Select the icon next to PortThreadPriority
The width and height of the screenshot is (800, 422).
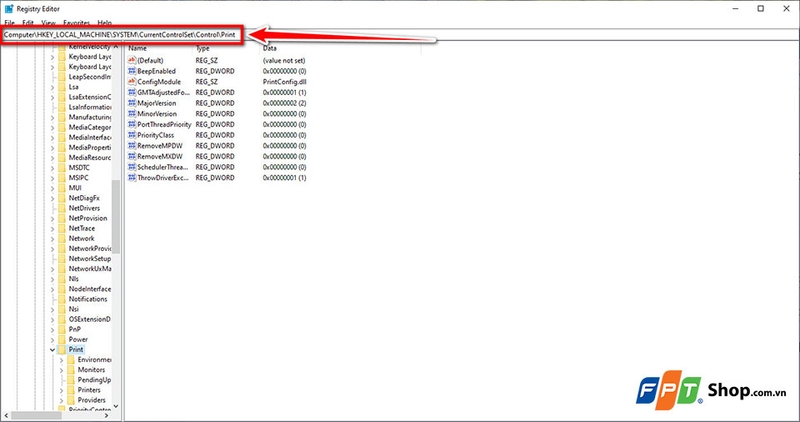click(x=132, y=125)
